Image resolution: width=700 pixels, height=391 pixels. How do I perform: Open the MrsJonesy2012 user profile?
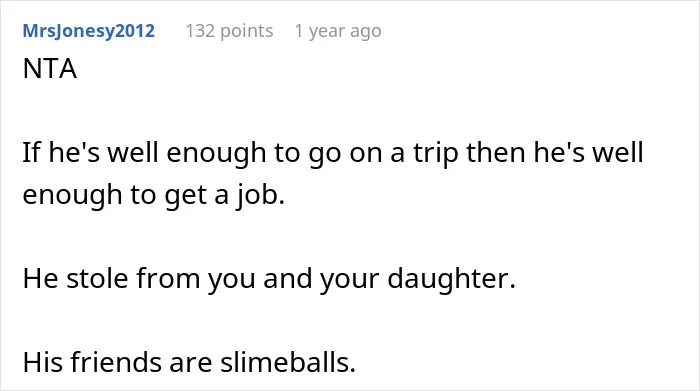[x=88, y=31]
